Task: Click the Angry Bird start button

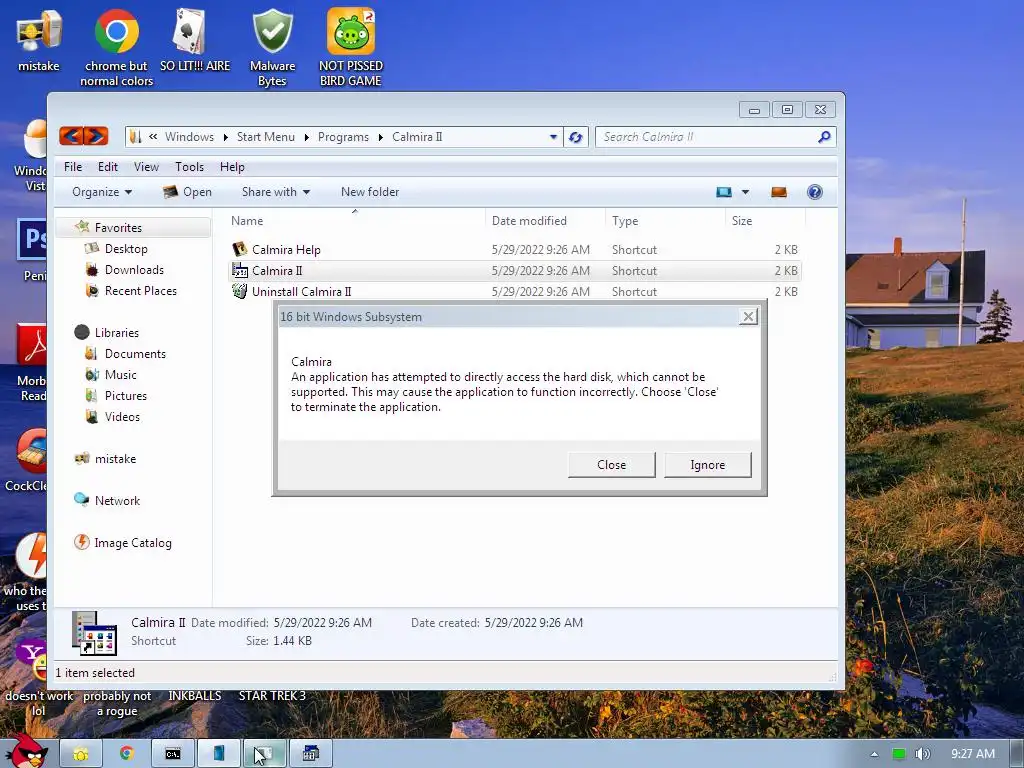Action: click(x=26, y=751)
